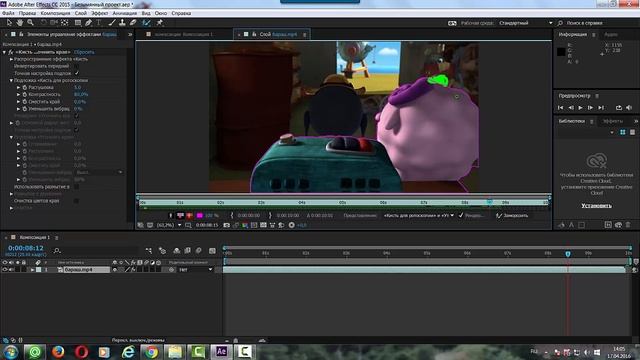Select the Rectangle shape tool

pos(78,23)
